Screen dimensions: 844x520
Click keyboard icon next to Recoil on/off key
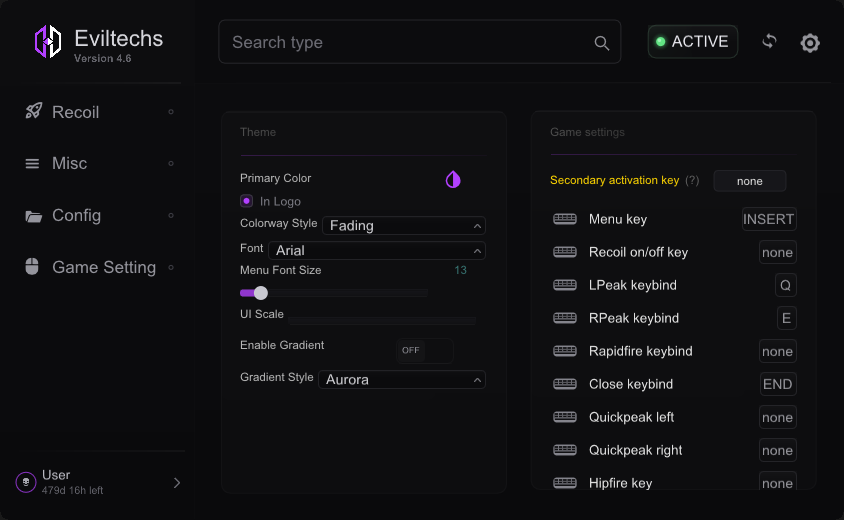565,252
